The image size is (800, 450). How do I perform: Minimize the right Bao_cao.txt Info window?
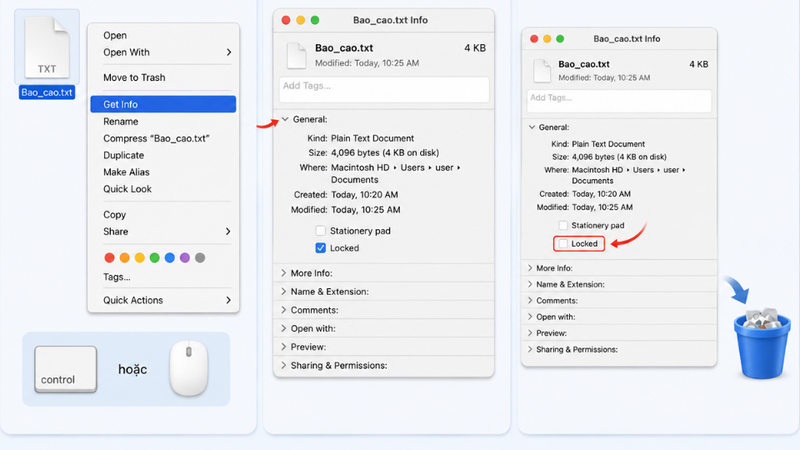pyautogui.click(x=547, y=39)
